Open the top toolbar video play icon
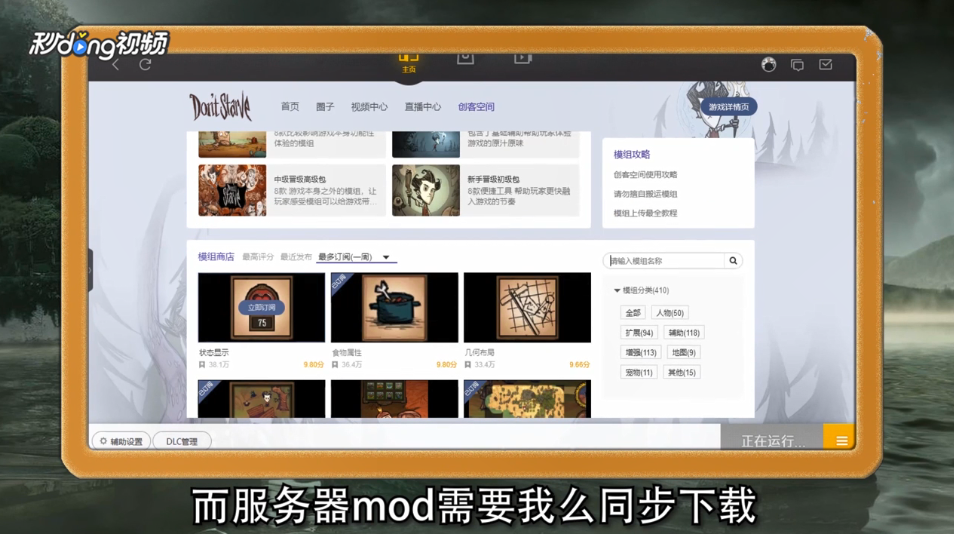This screenshot has height=534, width=954. [x=523, y=59]
